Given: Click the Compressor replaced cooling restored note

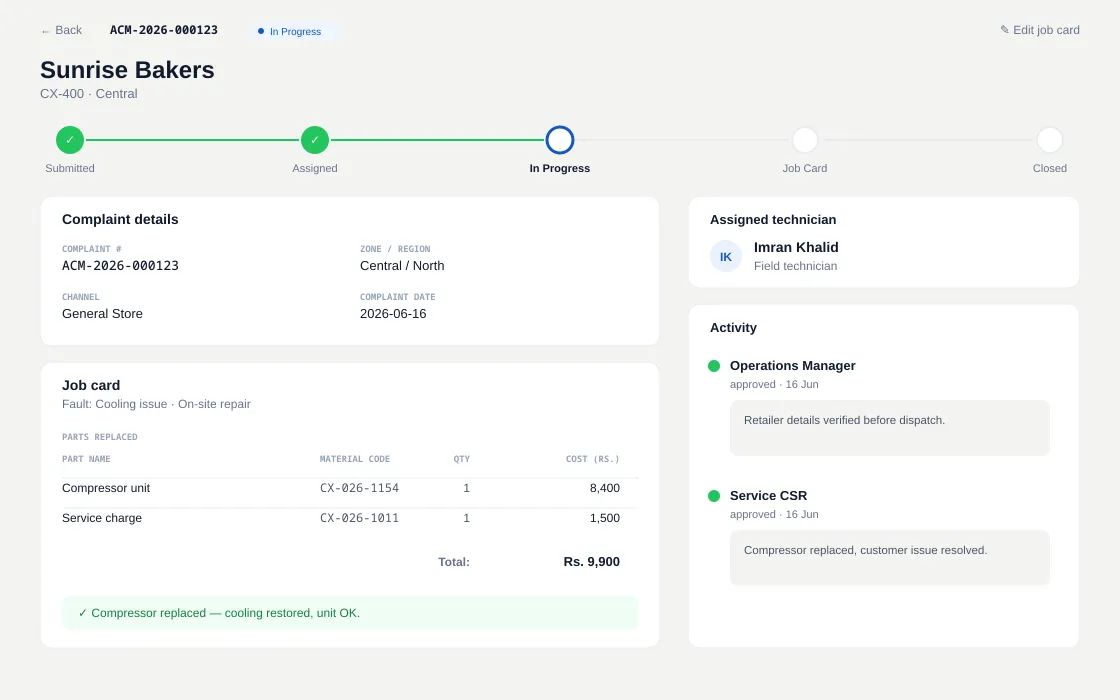Looking at the screenshot, I should tap(350, 613).
